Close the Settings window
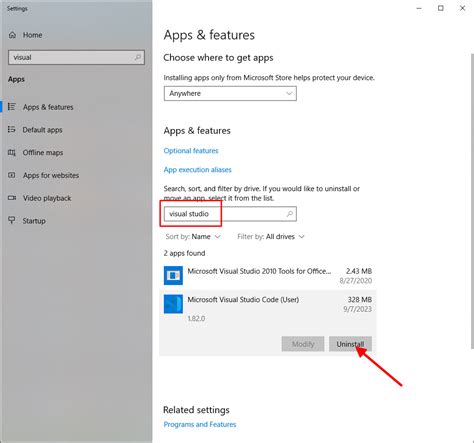474x443 pixels. [x=462, y=8]
